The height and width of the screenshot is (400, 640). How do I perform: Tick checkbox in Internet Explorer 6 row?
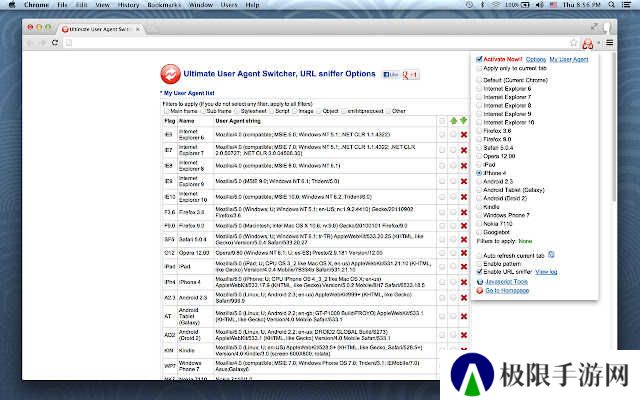click(x=442, y=134)
